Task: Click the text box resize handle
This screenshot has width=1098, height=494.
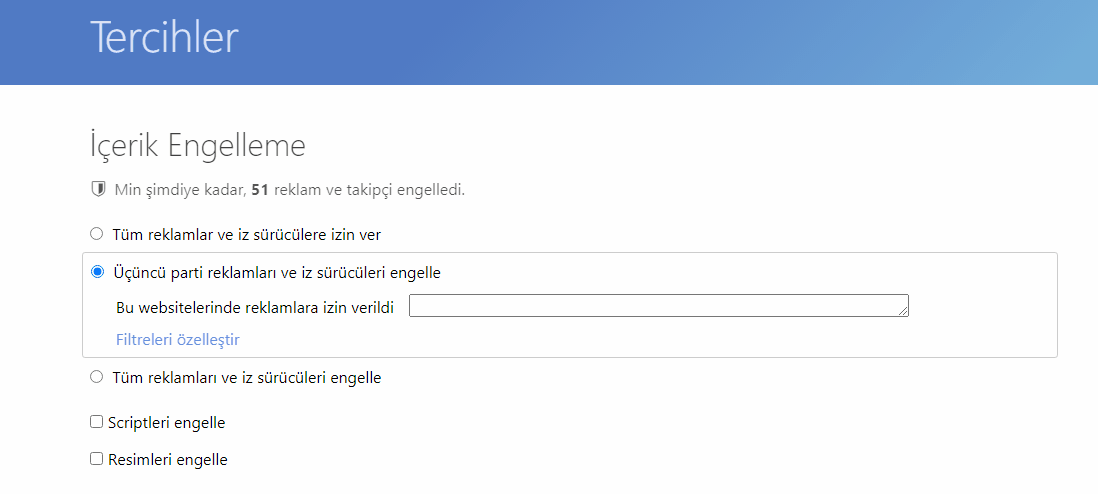Action: [x=903, y=312]
